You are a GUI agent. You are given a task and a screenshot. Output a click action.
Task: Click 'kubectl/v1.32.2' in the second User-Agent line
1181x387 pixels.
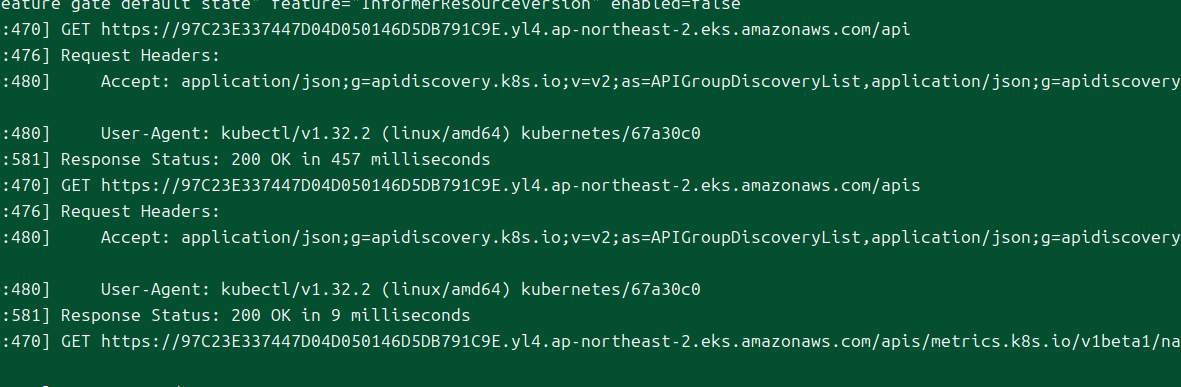coord(295,289)
